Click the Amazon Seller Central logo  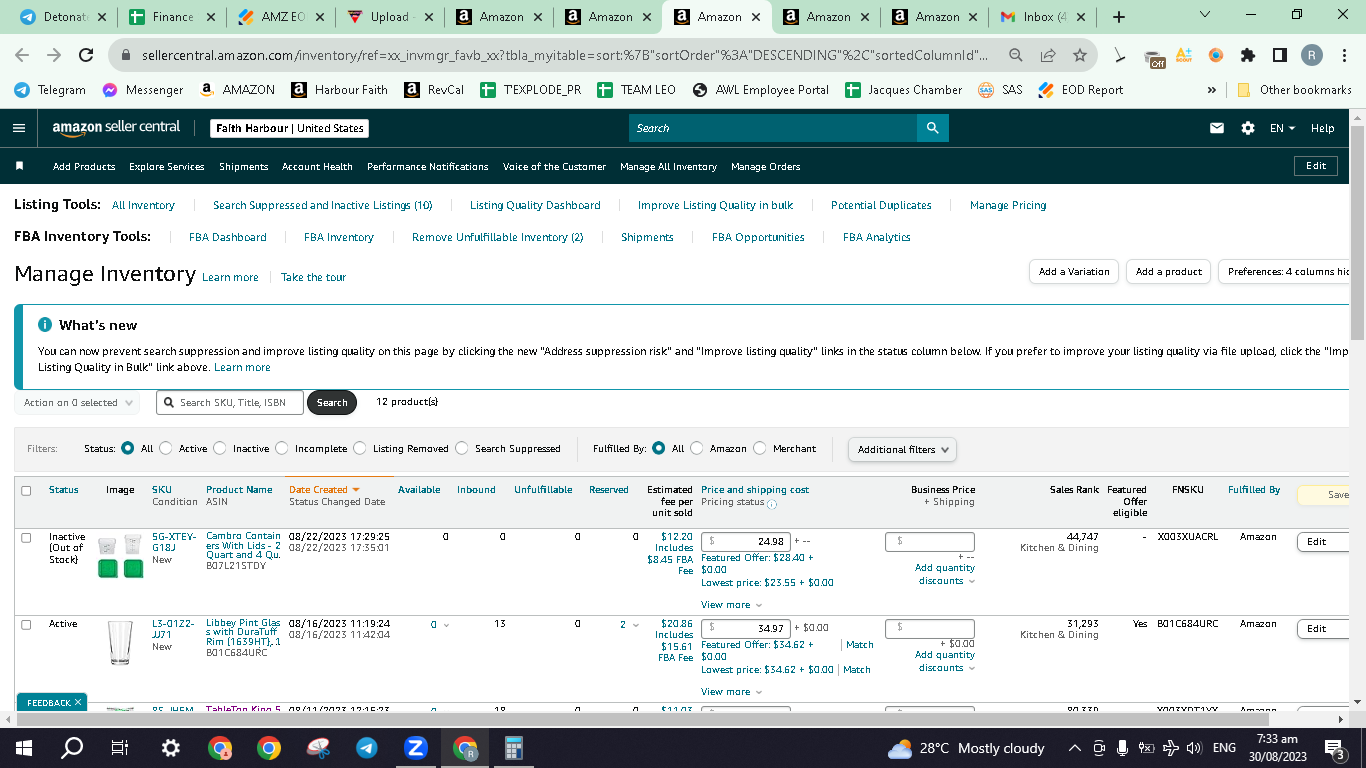click(x=117, y=128)
